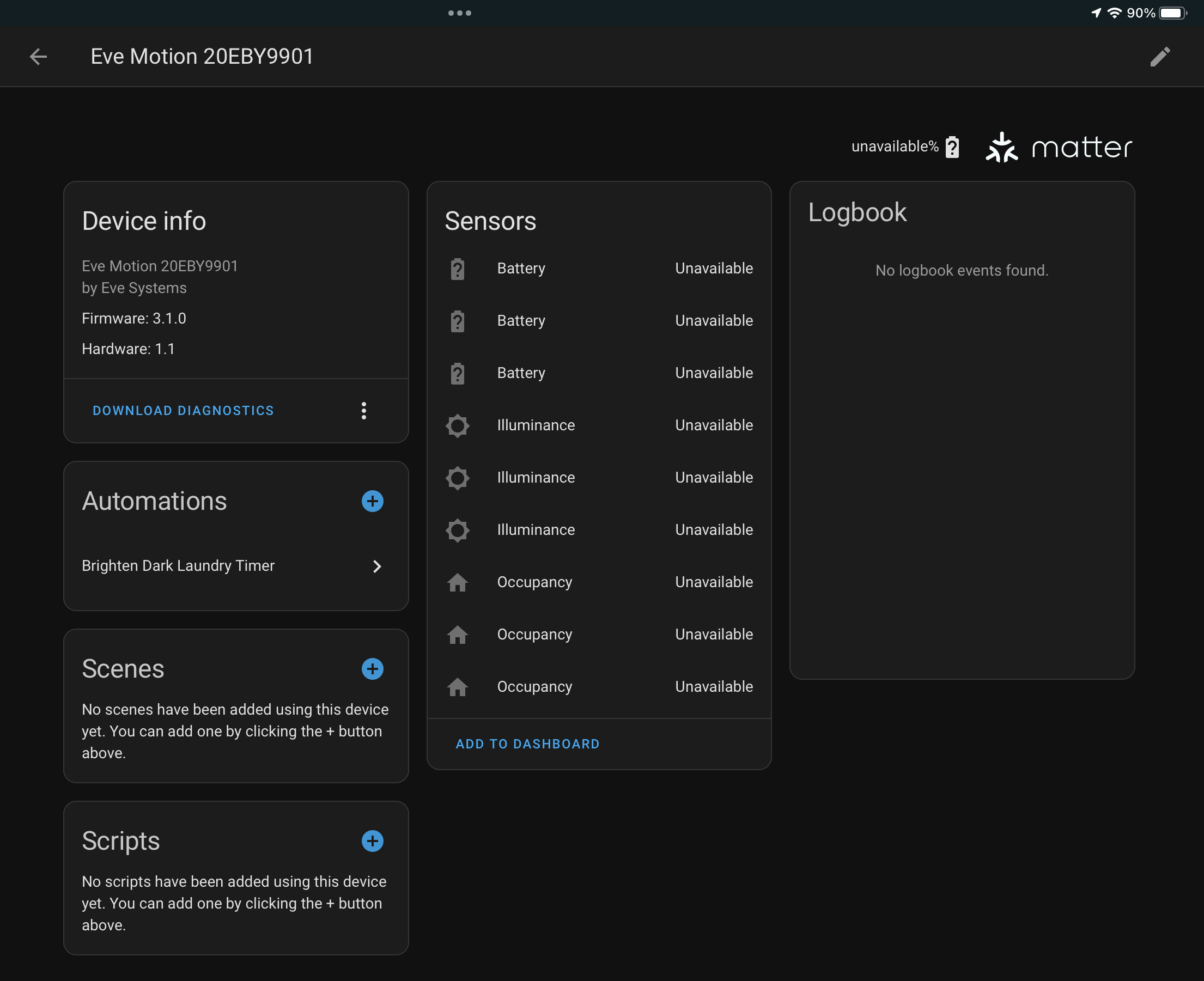1204x981 pixels.
Task: Check the Wi-Fi status icon
Action: pyautogui.click(x=1114, y=13)
